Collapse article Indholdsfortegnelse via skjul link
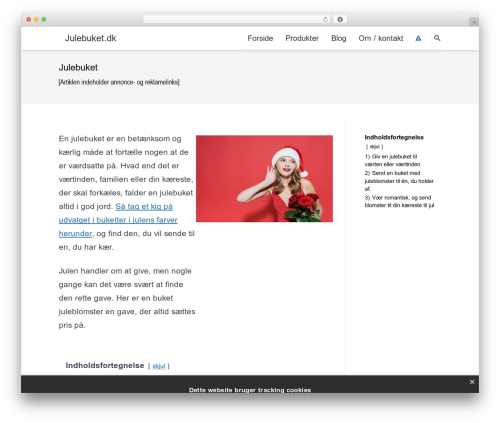The height and width of the screenshot is (423, 500). click(x=159, y=366)
